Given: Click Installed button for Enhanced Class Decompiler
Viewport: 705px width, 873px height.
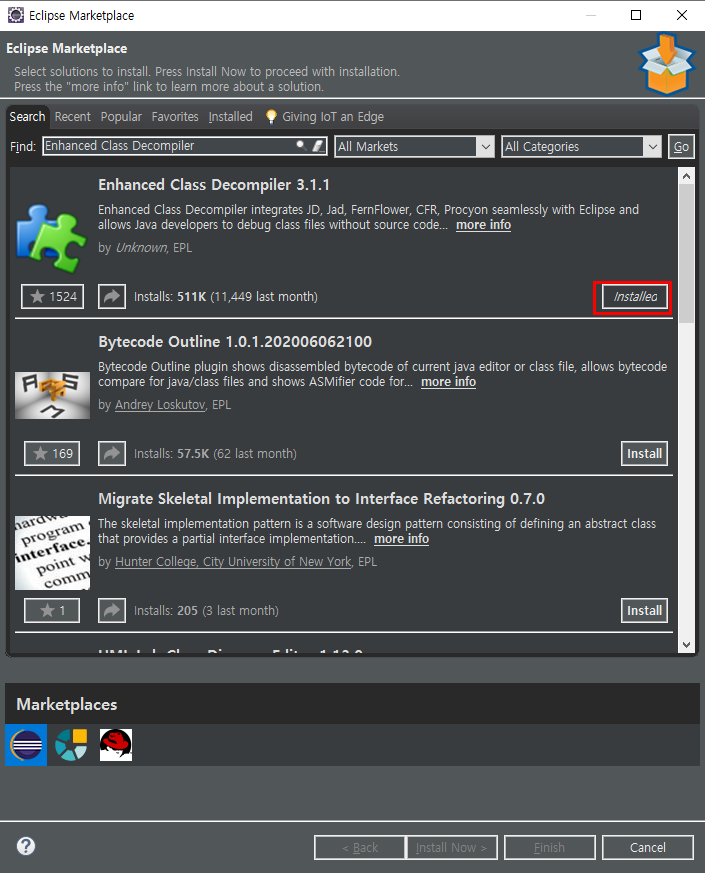Looking at the screenshot, I should 635,297.
